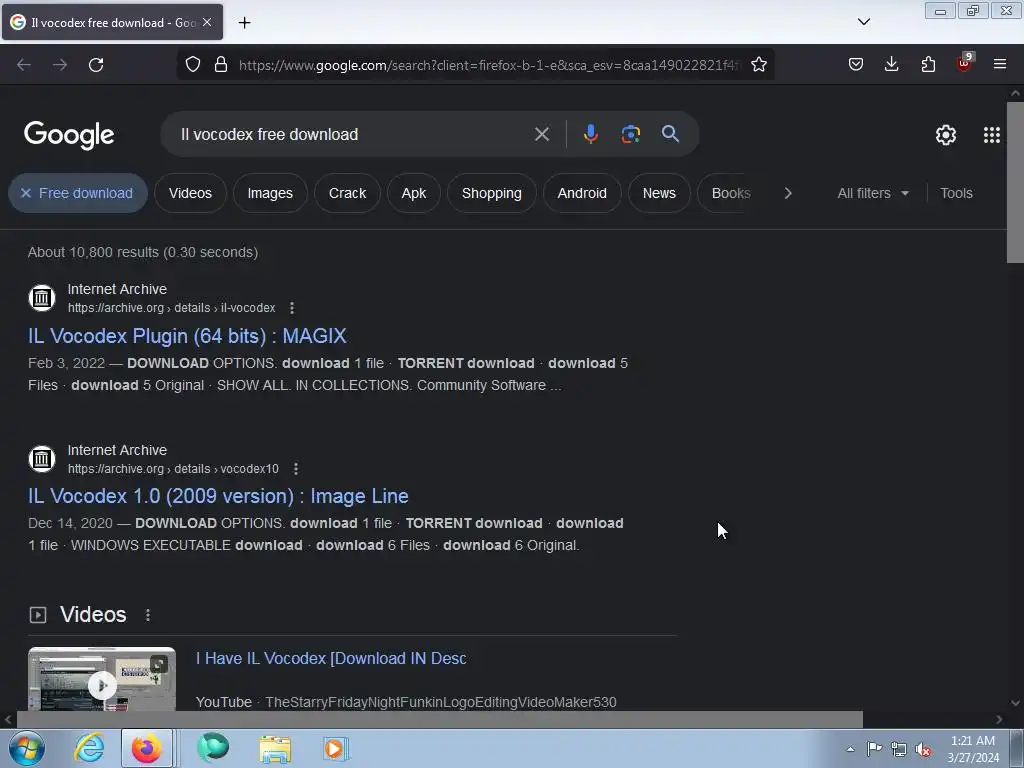Click the horizontal scrollbar right arrow
The image size is (1024, 768).
click(x=999, y=719)
